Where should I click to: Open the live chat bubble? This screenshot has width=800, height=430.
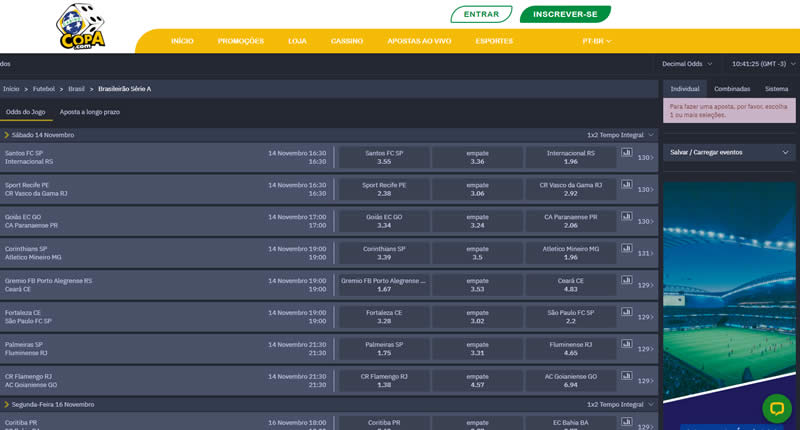(777, 408)
